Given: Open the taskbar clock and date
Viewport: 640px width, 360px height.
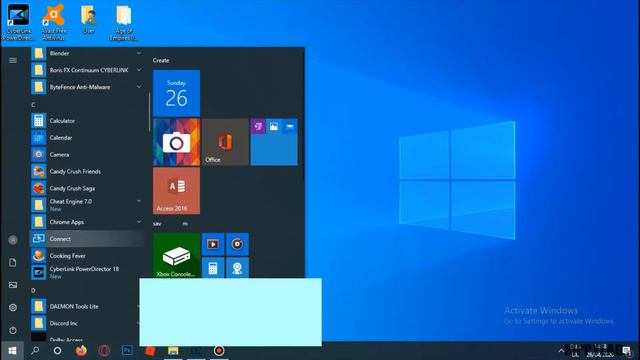Looking at the screenshot, I should click(600, 351).
